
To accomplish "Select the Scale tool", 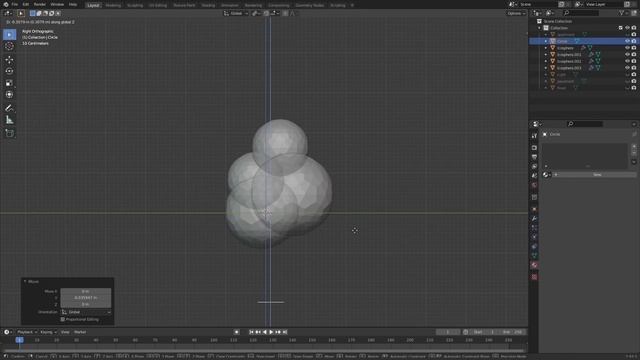I will click(x=9, y=83).
